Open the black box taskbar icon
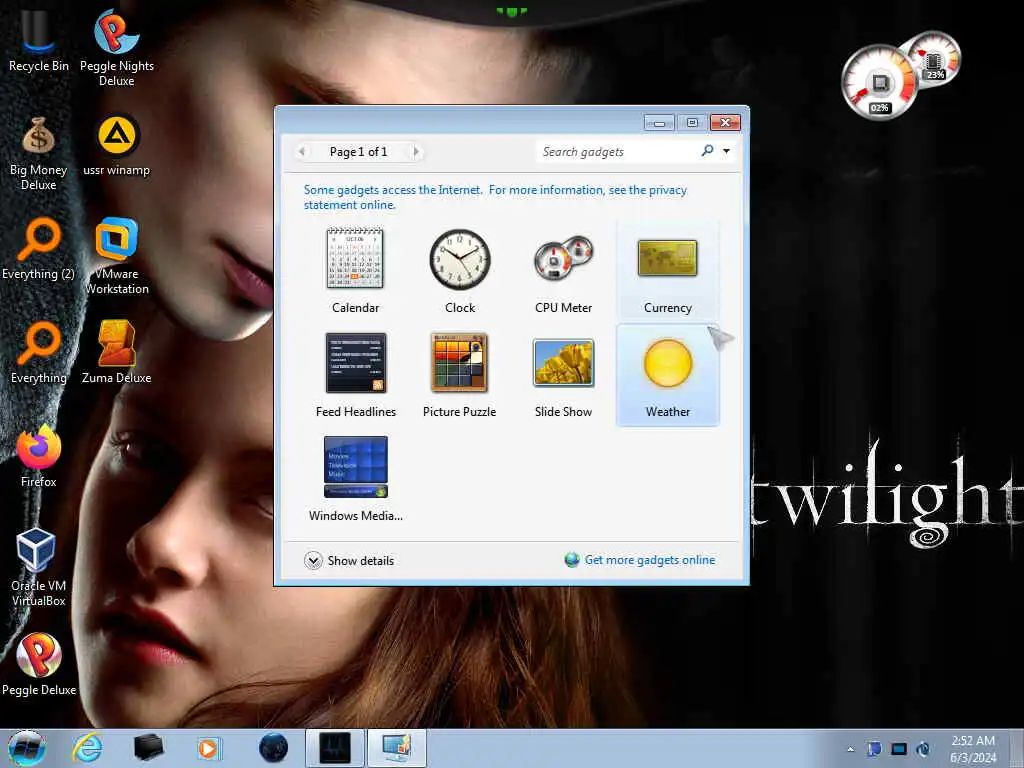Viewport: 1024px width, 768px height. coord(148,748)
